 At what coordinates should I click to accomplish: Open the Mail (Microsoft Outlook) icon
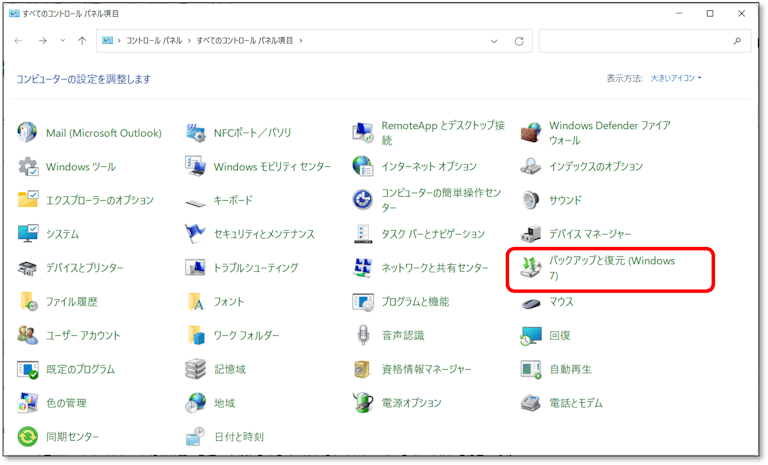tap(27, 133)
